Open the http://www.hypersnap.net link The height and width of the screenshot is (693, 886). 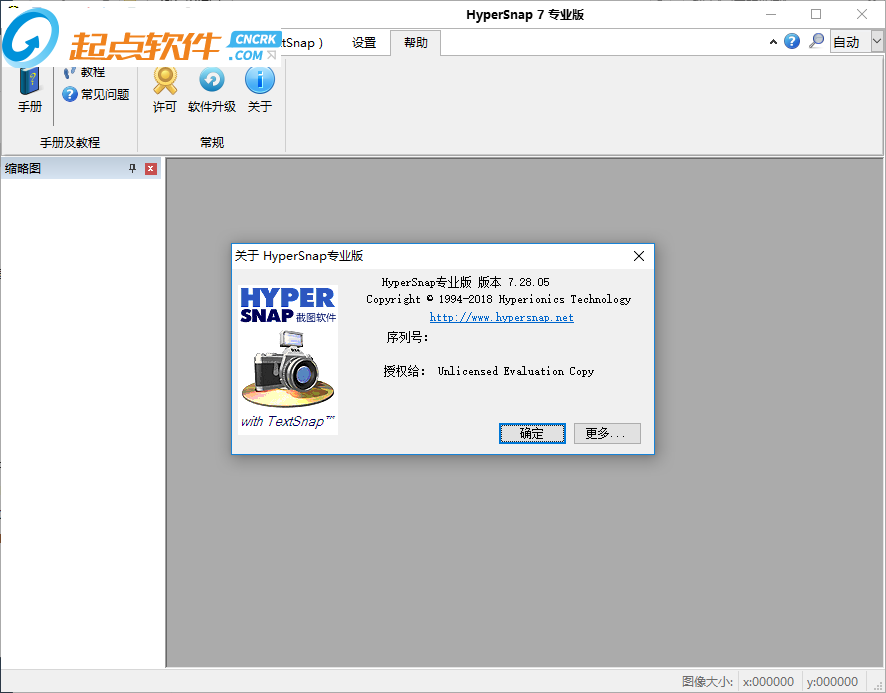tap(501, 318)
